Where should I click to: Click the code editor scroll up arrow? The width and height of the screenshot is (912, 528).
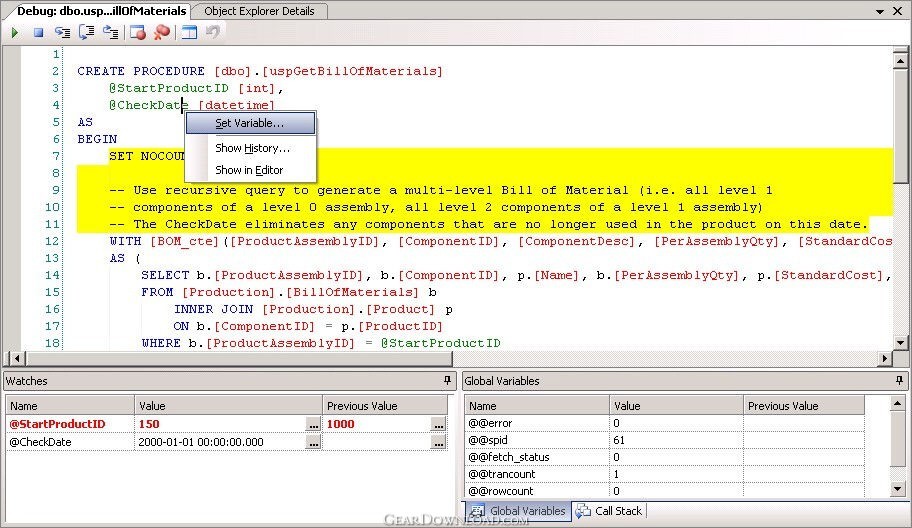point(900,60)
